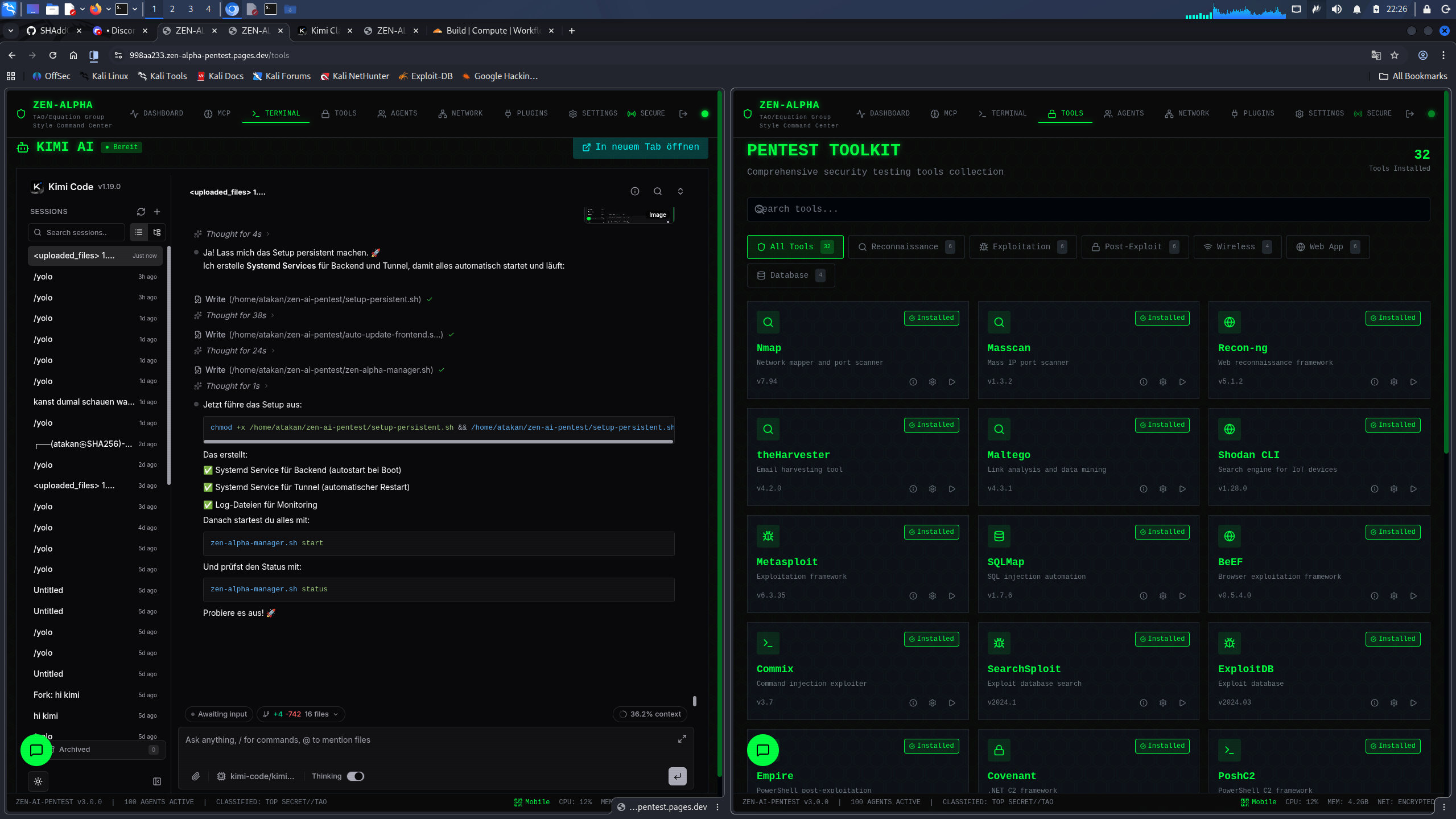The height and width of the screenshot is (819, 1456).
Task: Toggle the theme with the sun icon
Action: (x=38, y=781)
